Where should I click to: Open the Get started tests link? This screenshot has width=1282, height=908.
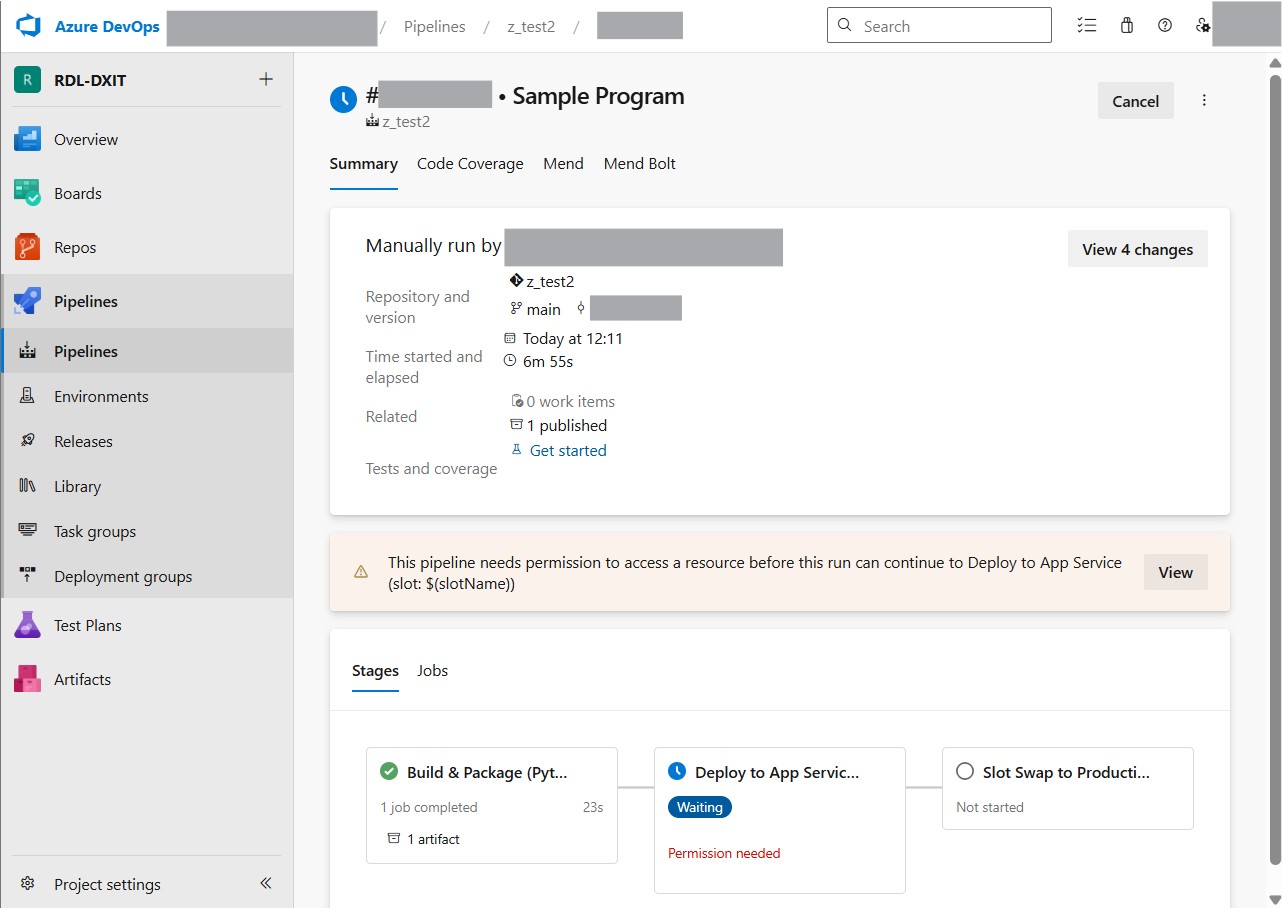tap(568, 451)
